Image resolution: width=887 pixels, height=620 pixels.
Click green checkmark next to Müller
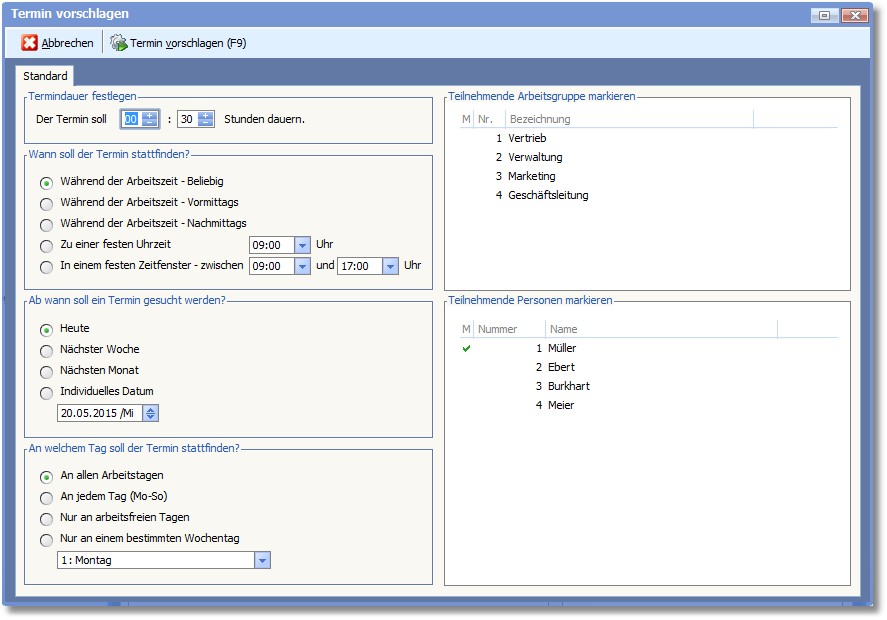pos(466,348)
